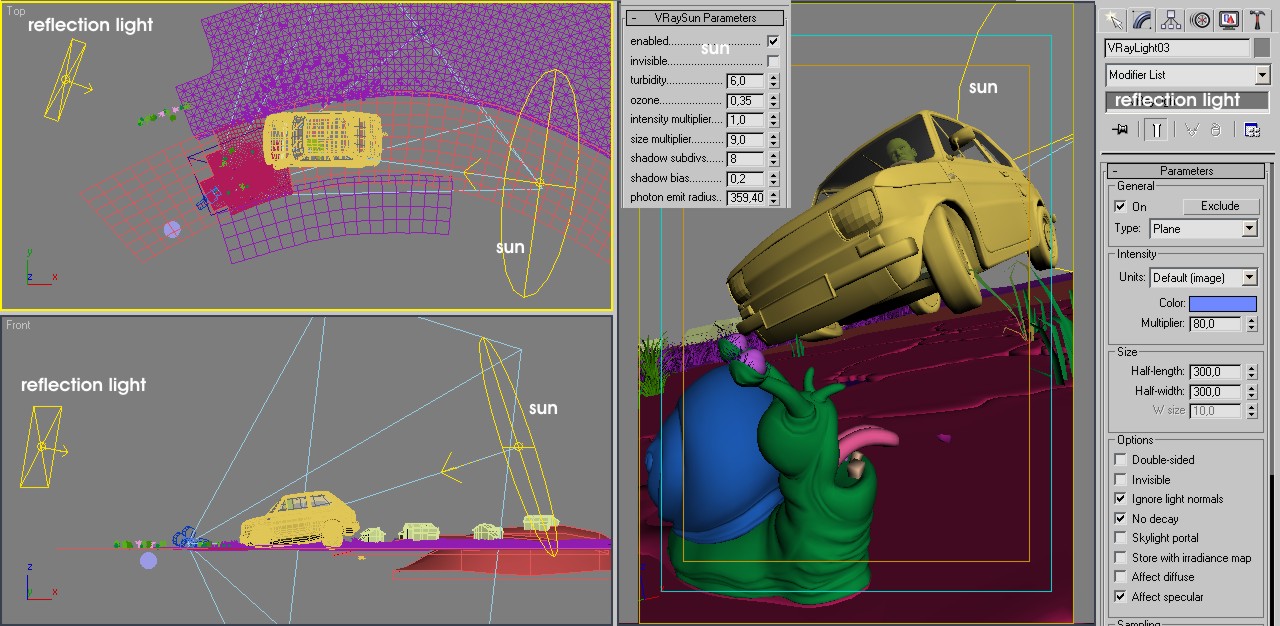Viewport: 1280px width, 626px height.
Task: Click the turbidity spinner arrows
Action: click(773, 81)
